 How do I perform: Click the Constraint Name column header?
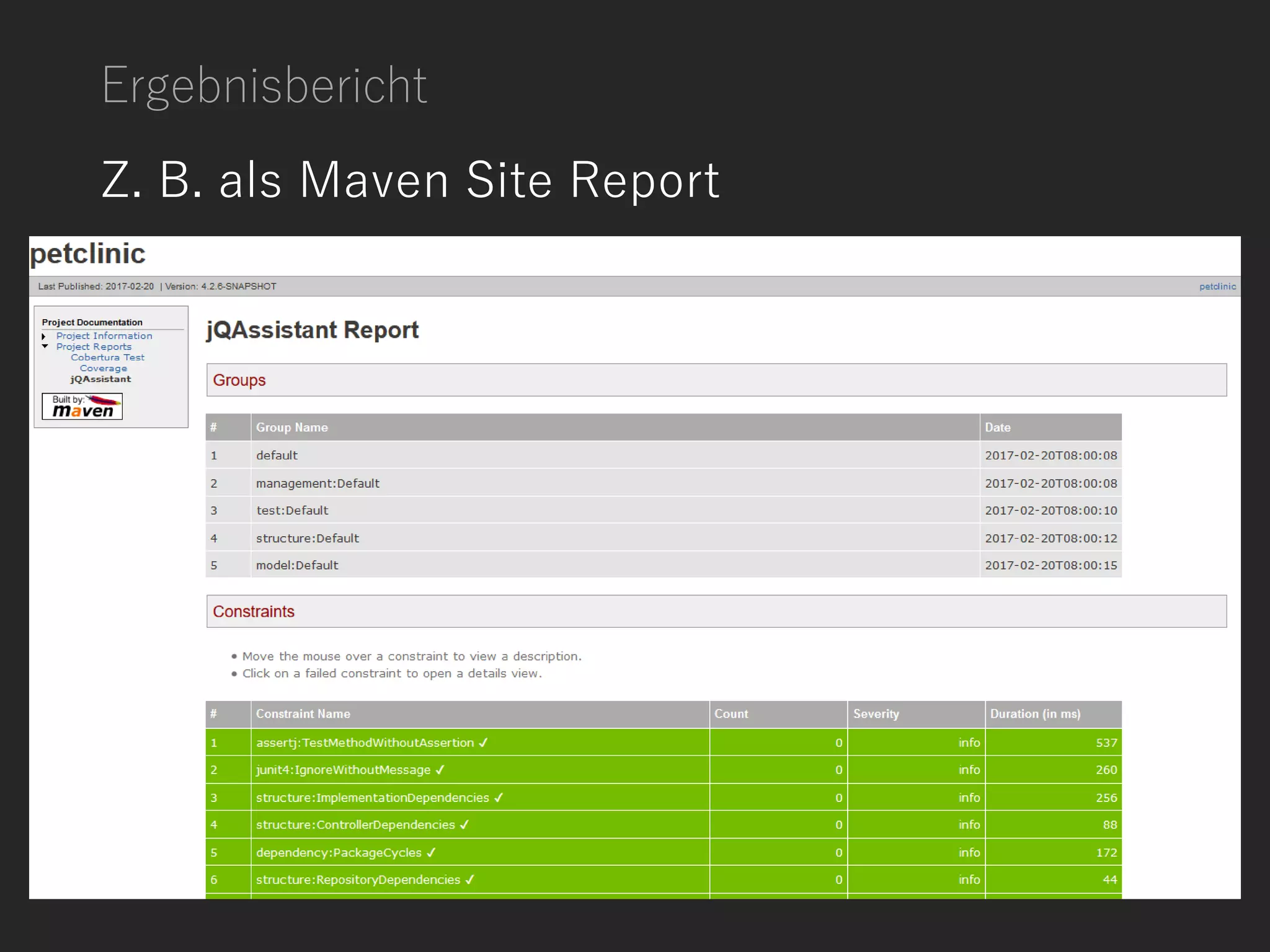coord(480,714)
